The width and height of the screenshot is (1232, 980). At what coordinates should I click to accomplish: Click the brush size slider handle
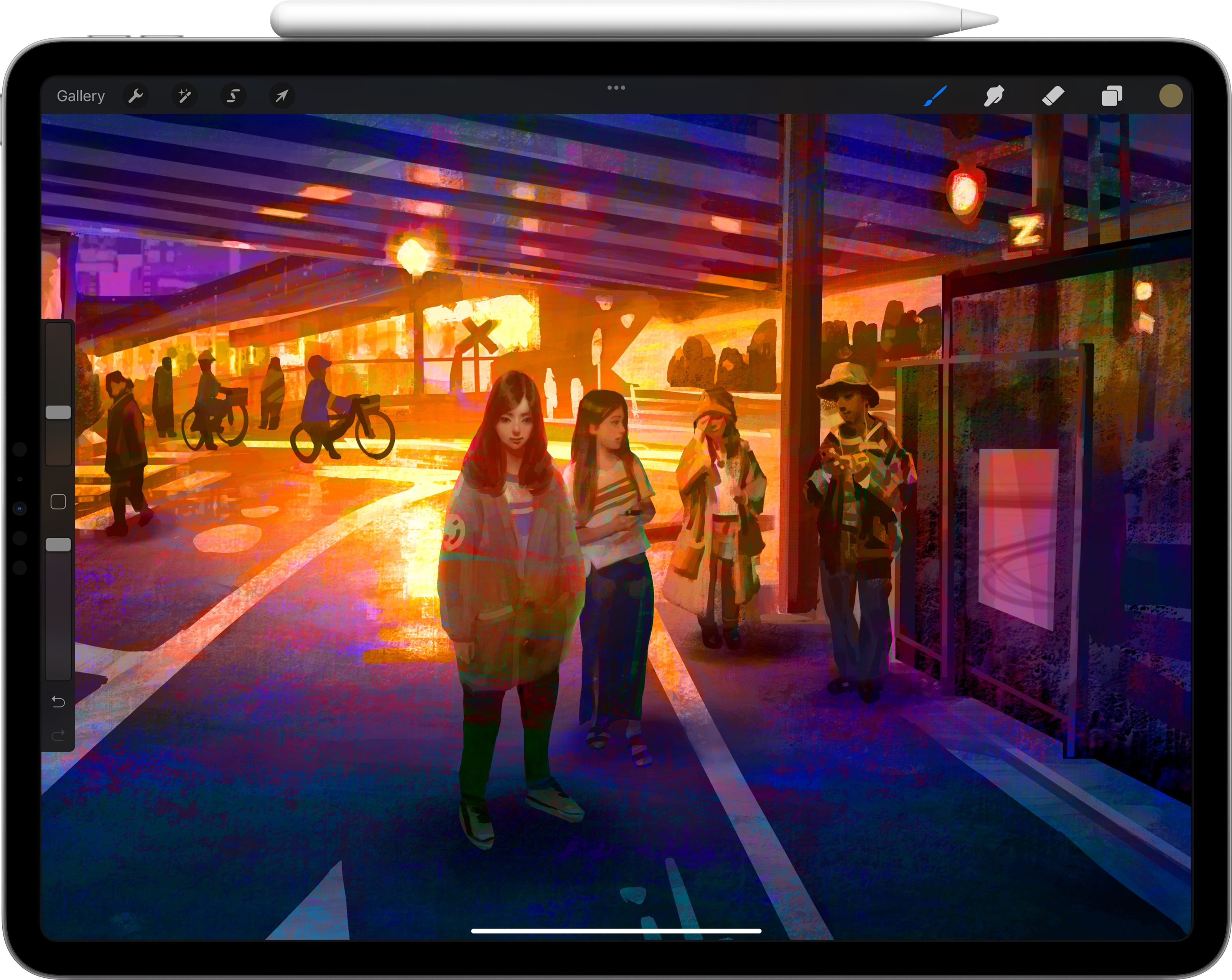tap(58, 412)
